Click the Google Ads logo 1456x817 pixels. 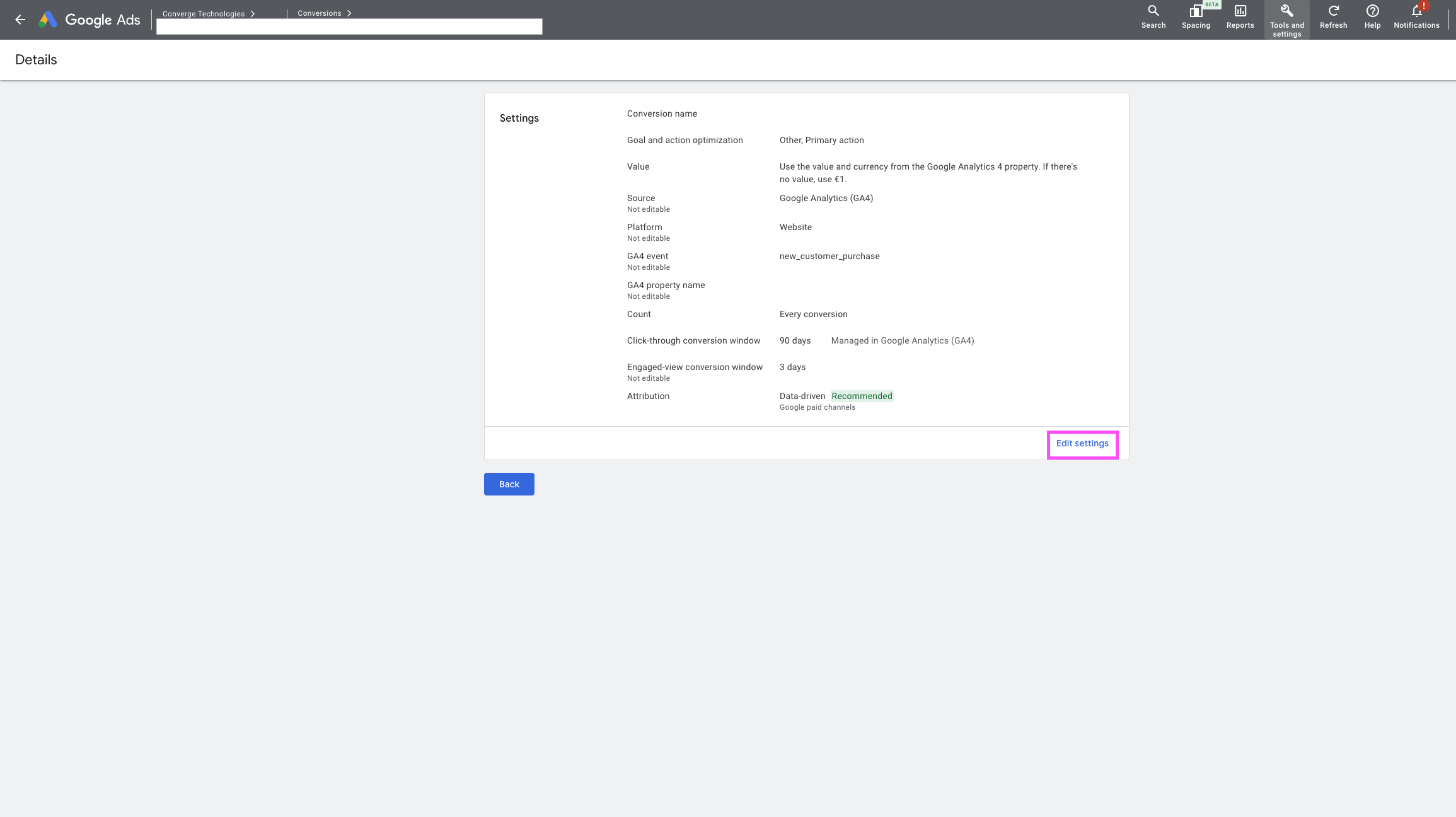pyautogui.click(x=90, y=20)
